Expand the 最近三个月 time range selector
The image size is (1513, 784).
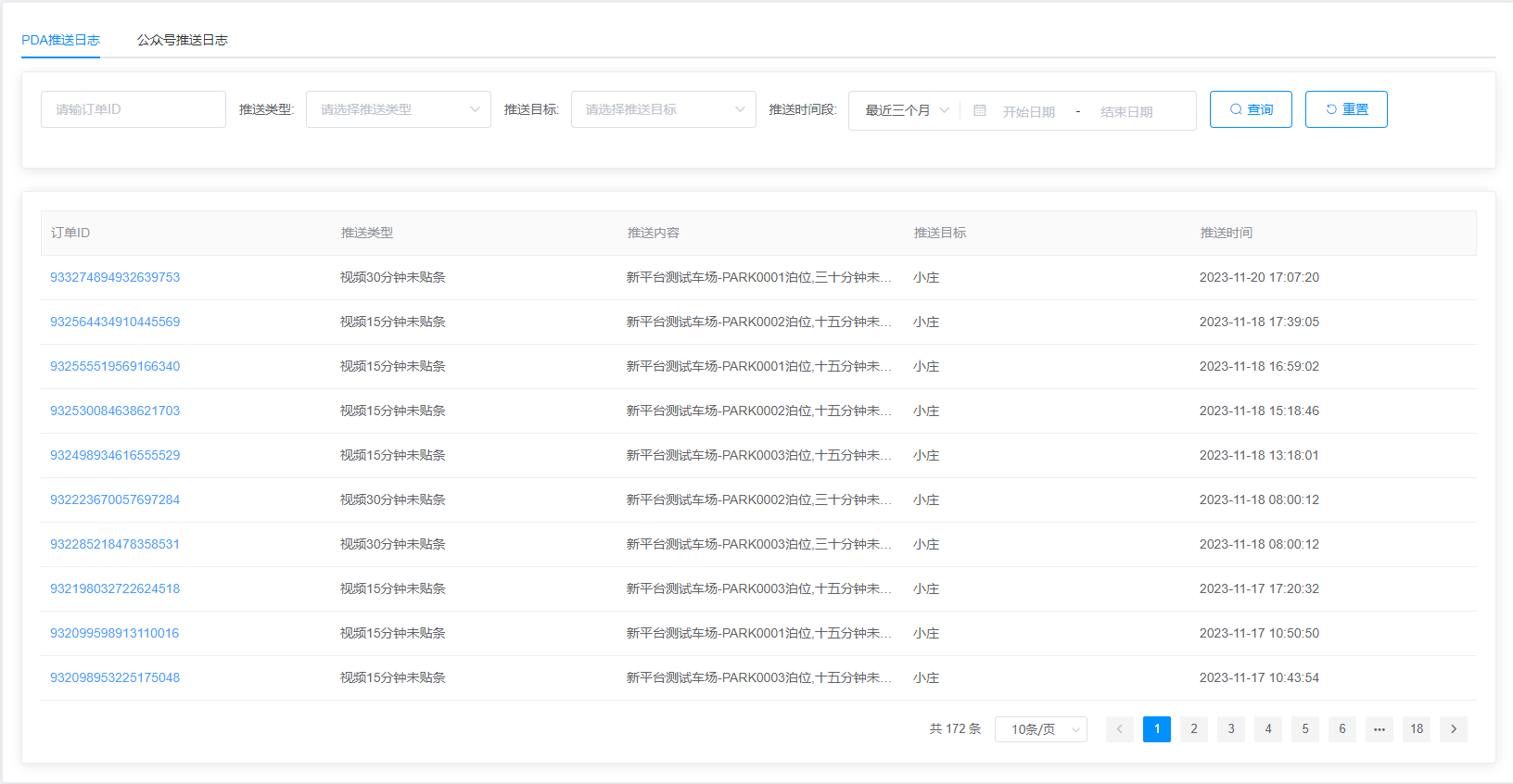(x=906, y=110)
